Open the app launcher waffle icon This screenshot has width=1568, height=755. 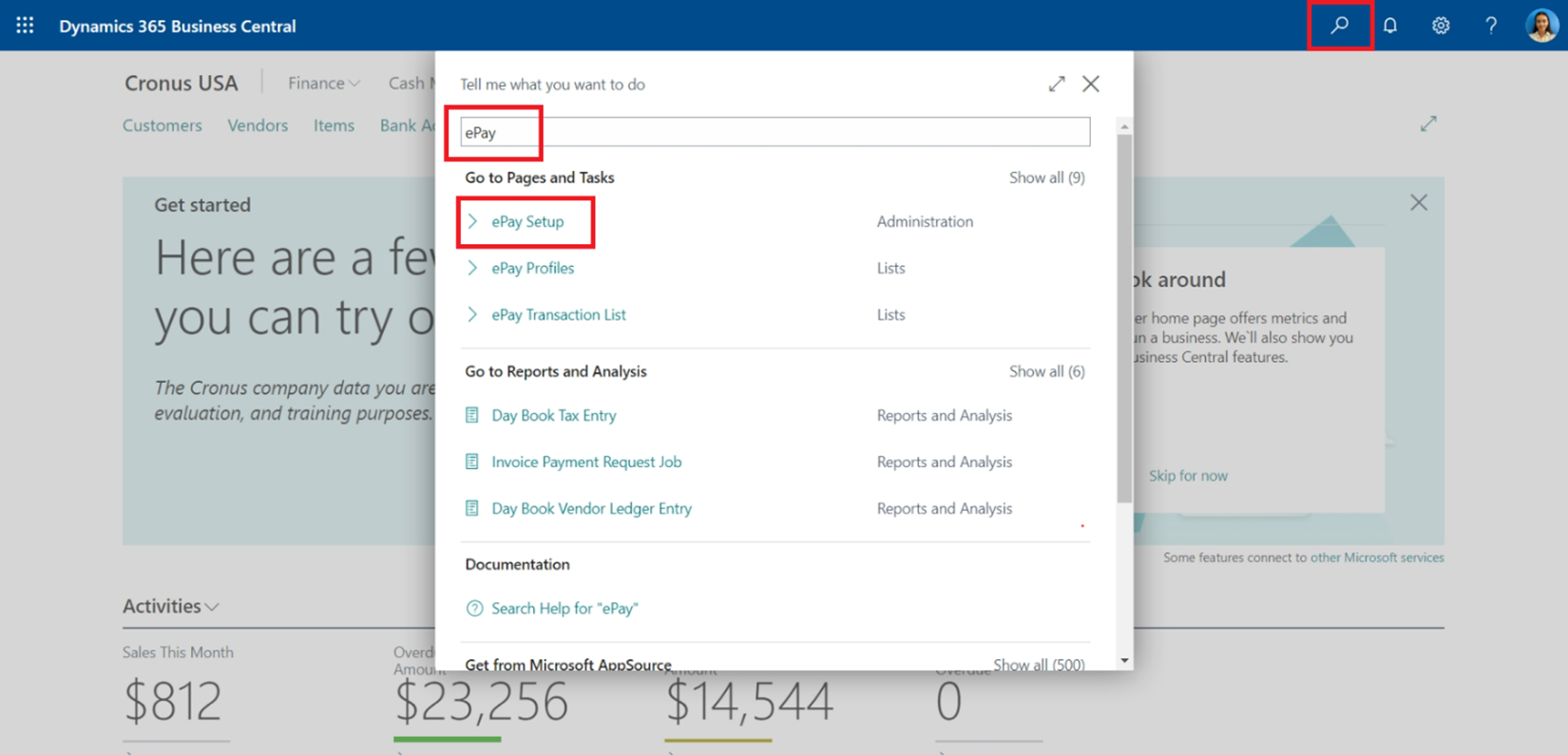point(25,26)
